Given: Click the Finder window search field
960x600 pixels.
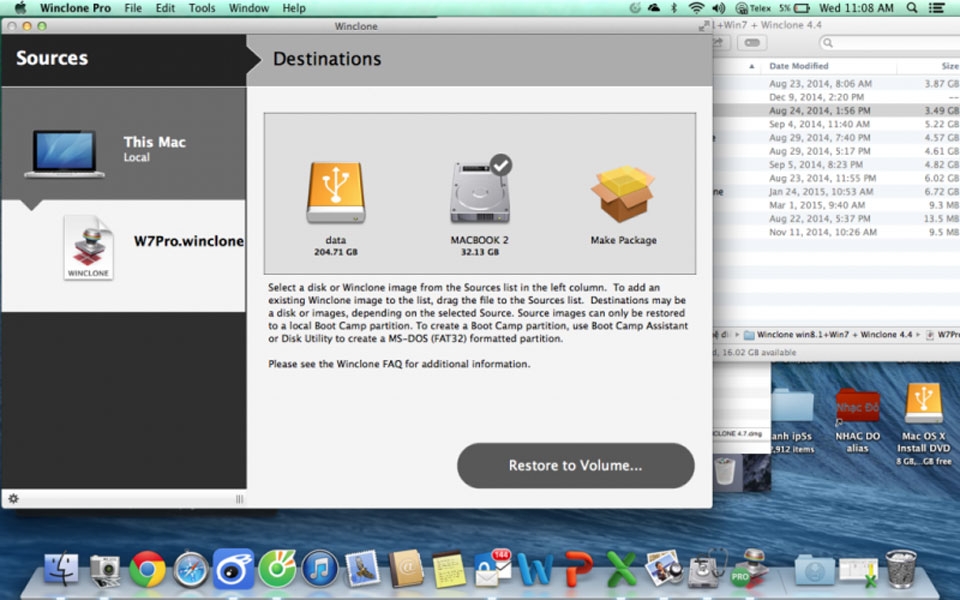Looking at the screenshot, I should [x=889, y=42].
